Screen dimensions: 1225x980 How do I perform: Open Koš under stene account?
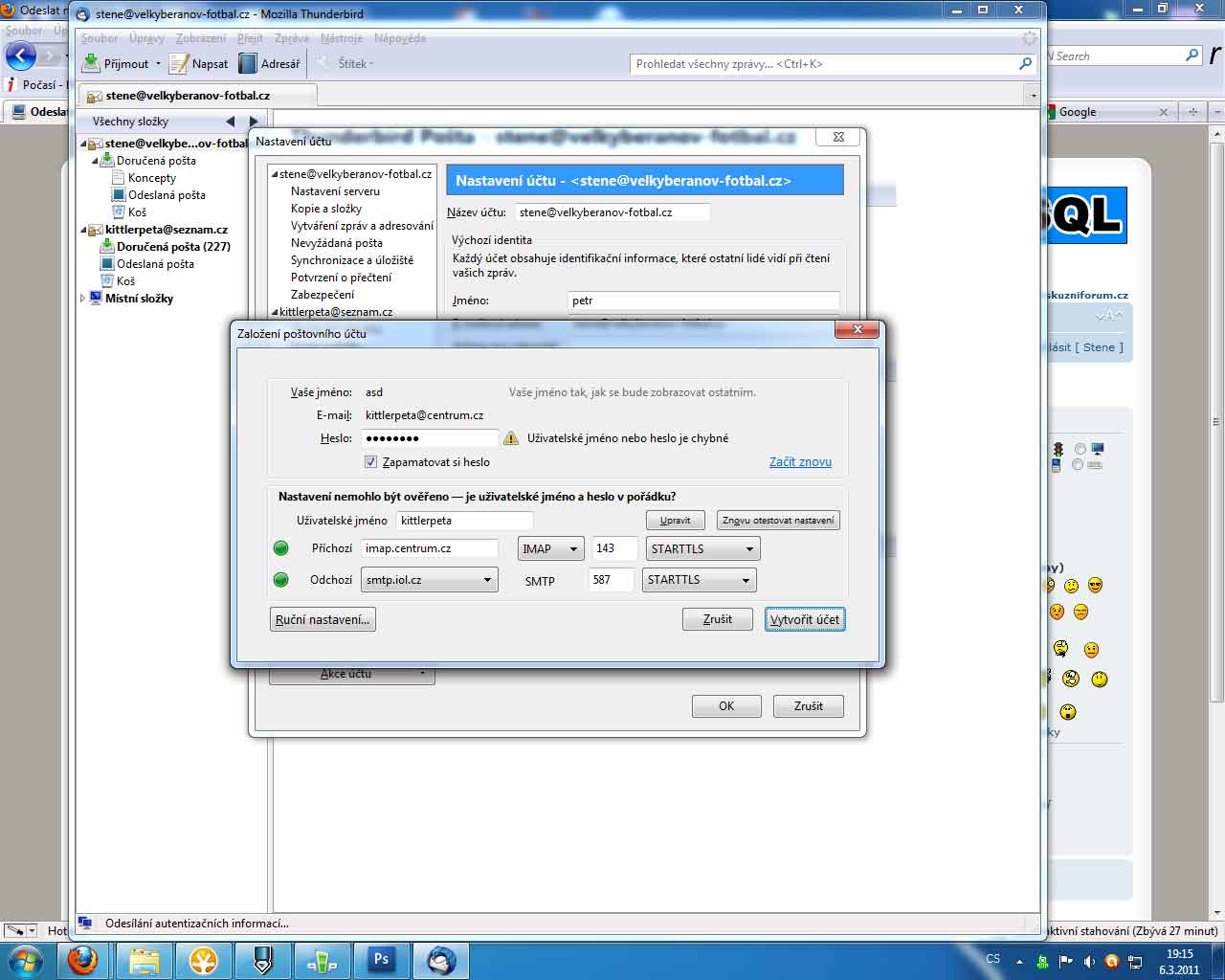(137, 212)
